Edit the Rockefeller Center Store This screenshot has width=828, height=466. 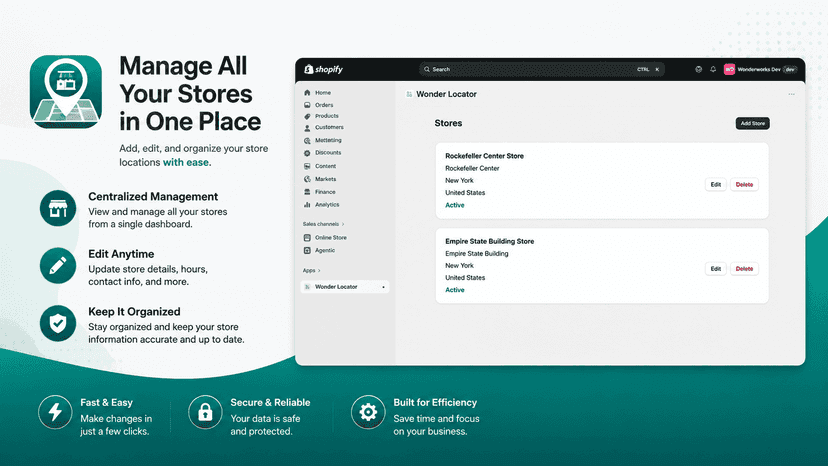pyautogui.click(x=716, y=184)
